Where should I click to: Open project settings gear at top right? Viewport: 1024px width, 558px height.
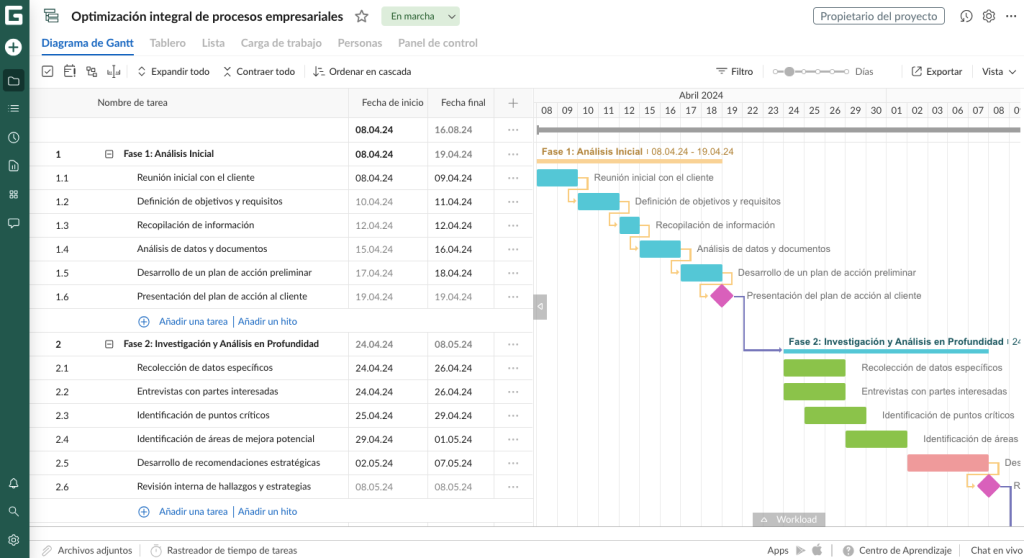coord(989,16)
